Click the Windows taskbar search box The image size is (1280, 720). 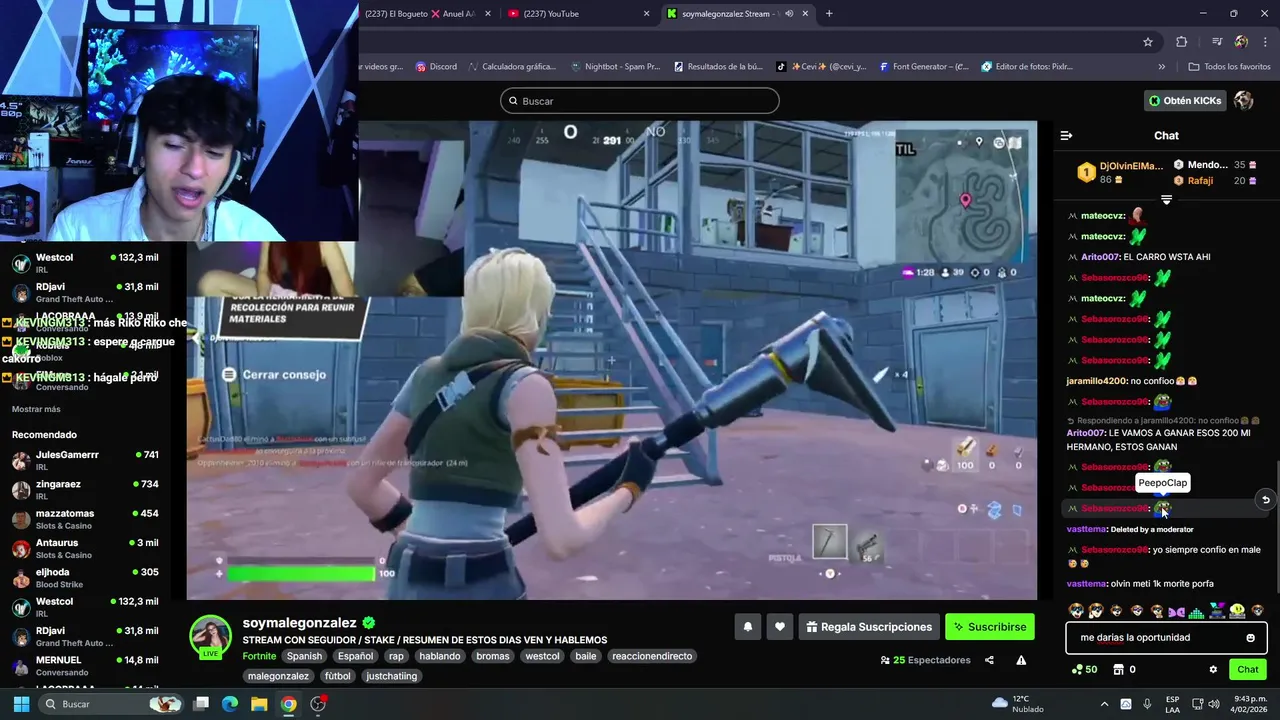[112, 704]
